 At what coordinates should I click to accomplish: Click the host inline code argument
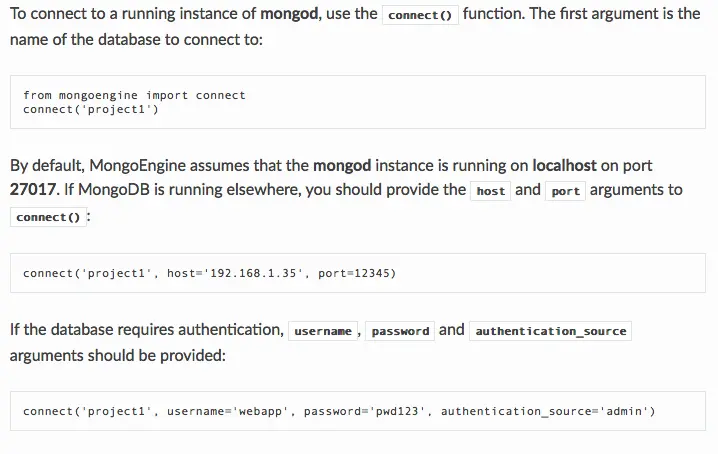click(491, 191)
